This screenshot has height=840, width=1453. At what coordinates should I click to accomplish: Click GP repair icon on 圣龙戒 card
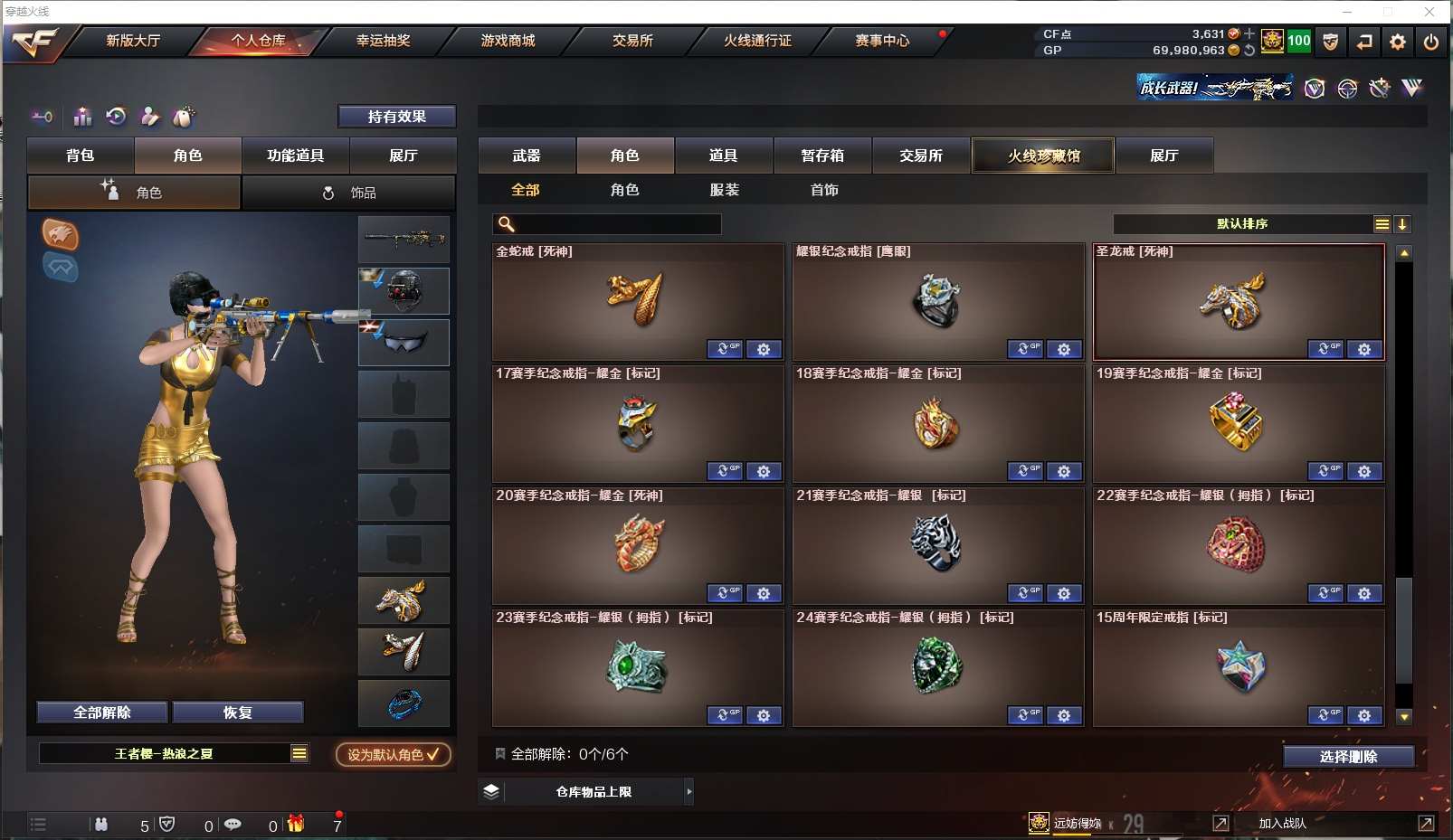(1325, 349)
